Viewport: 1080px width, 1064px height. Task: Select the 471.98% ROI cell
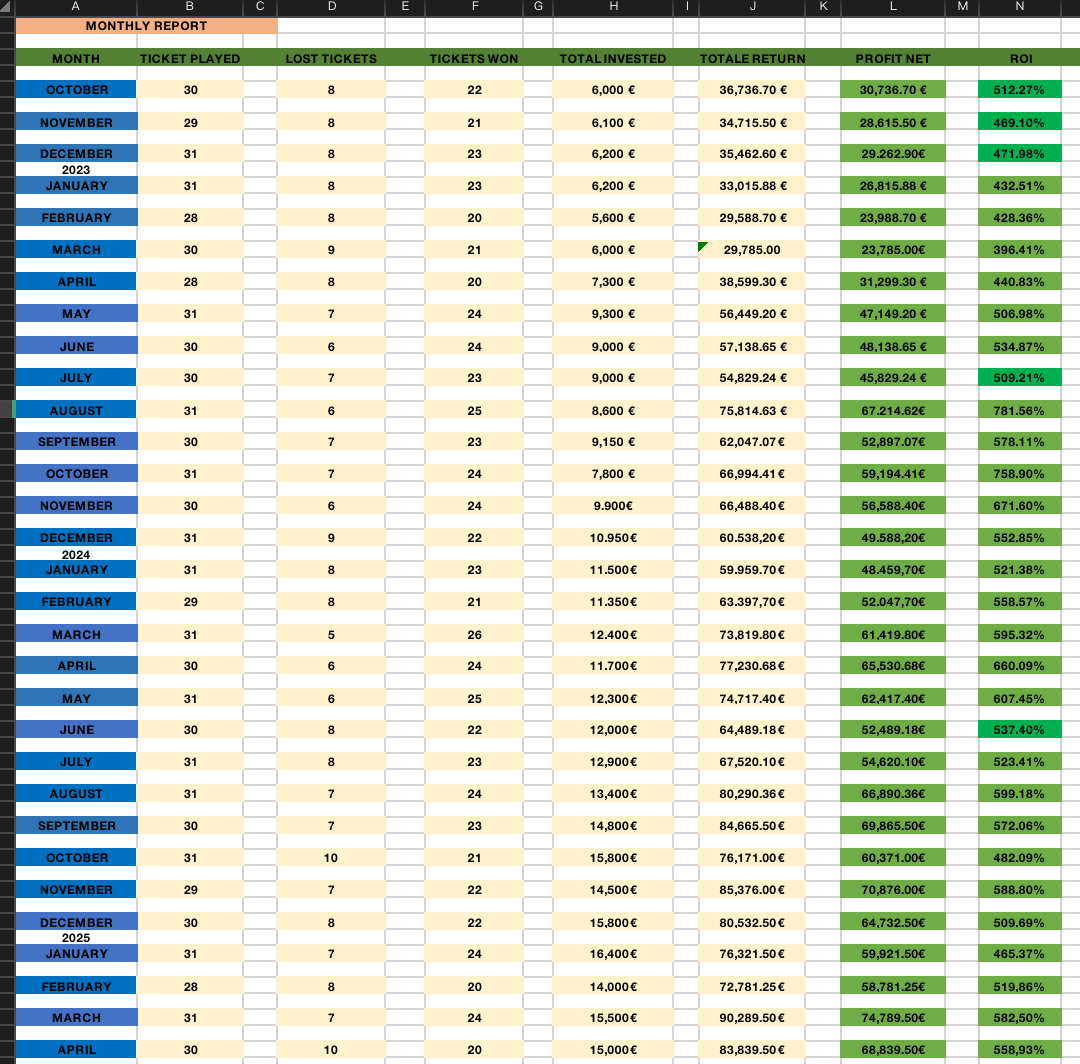(x=1019, y=154)
